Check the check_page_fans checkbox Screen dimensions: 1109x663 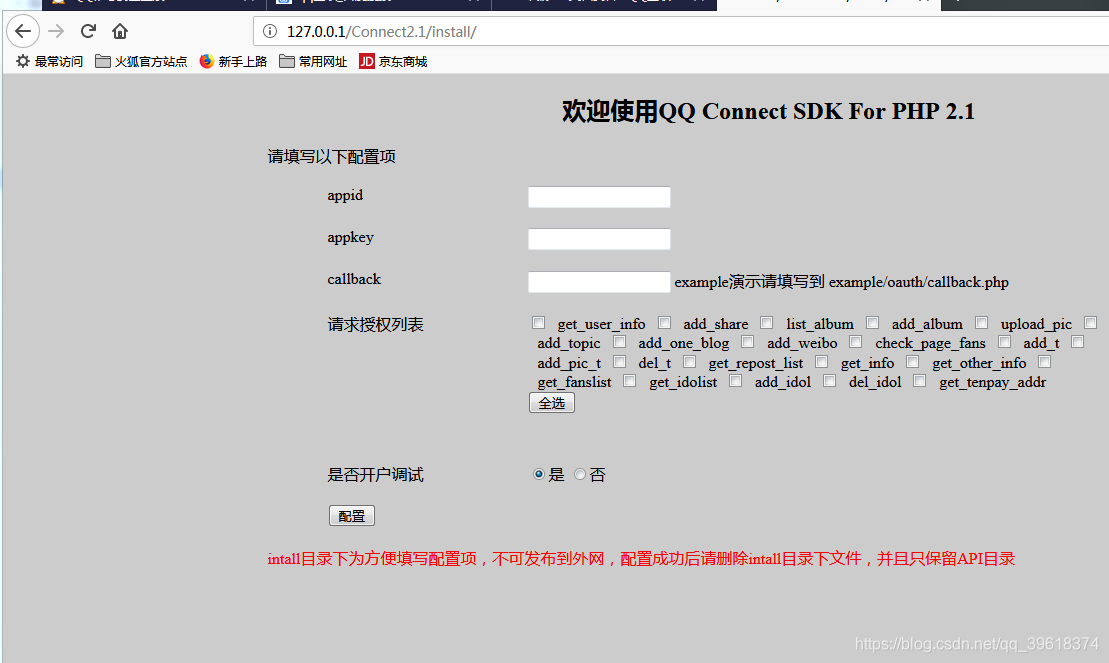click(x=856, y=342)
